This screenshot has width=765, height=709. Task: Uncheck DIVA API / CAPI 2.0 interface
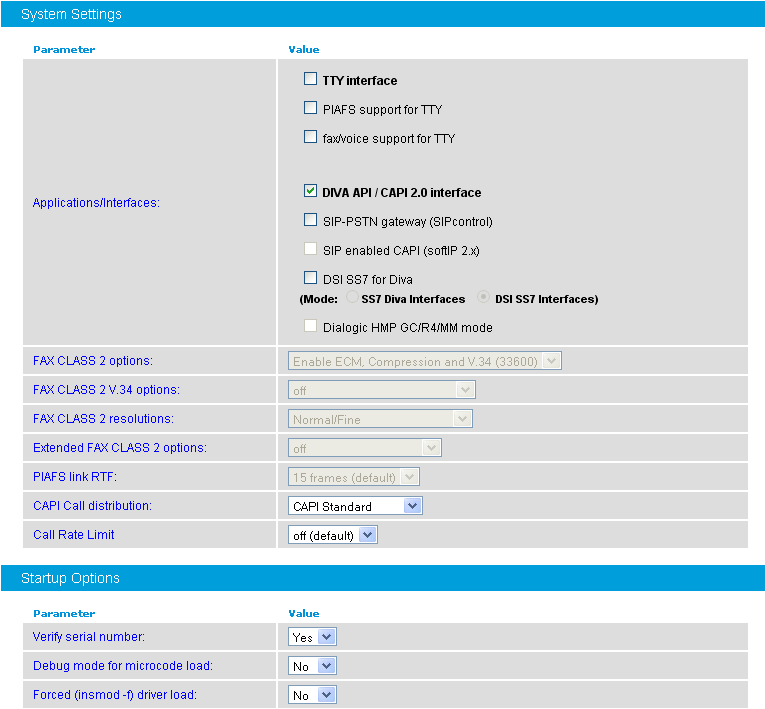310,192
